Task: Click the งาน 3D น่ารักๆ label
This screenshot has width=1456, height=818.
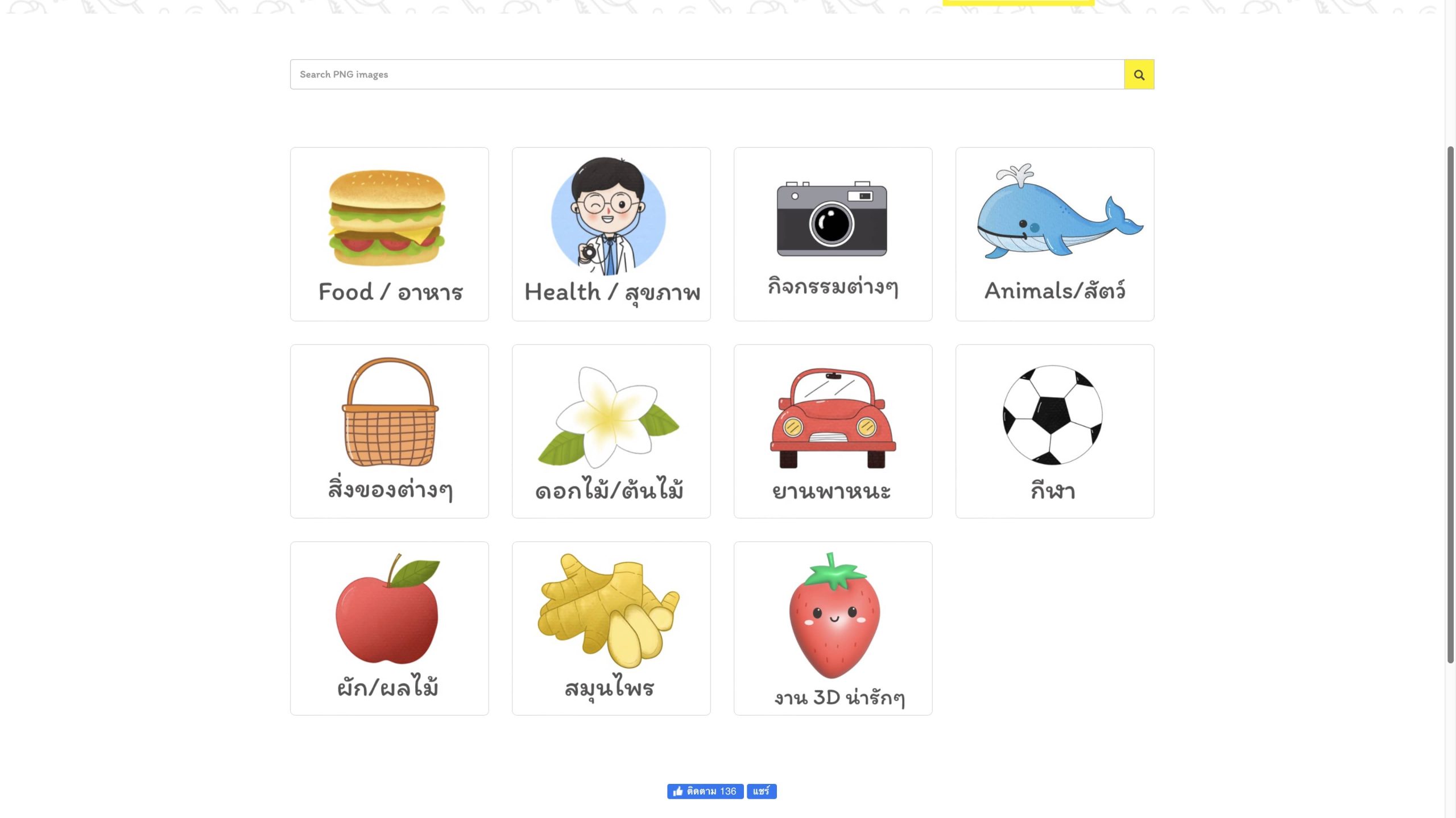Action: 839,697
